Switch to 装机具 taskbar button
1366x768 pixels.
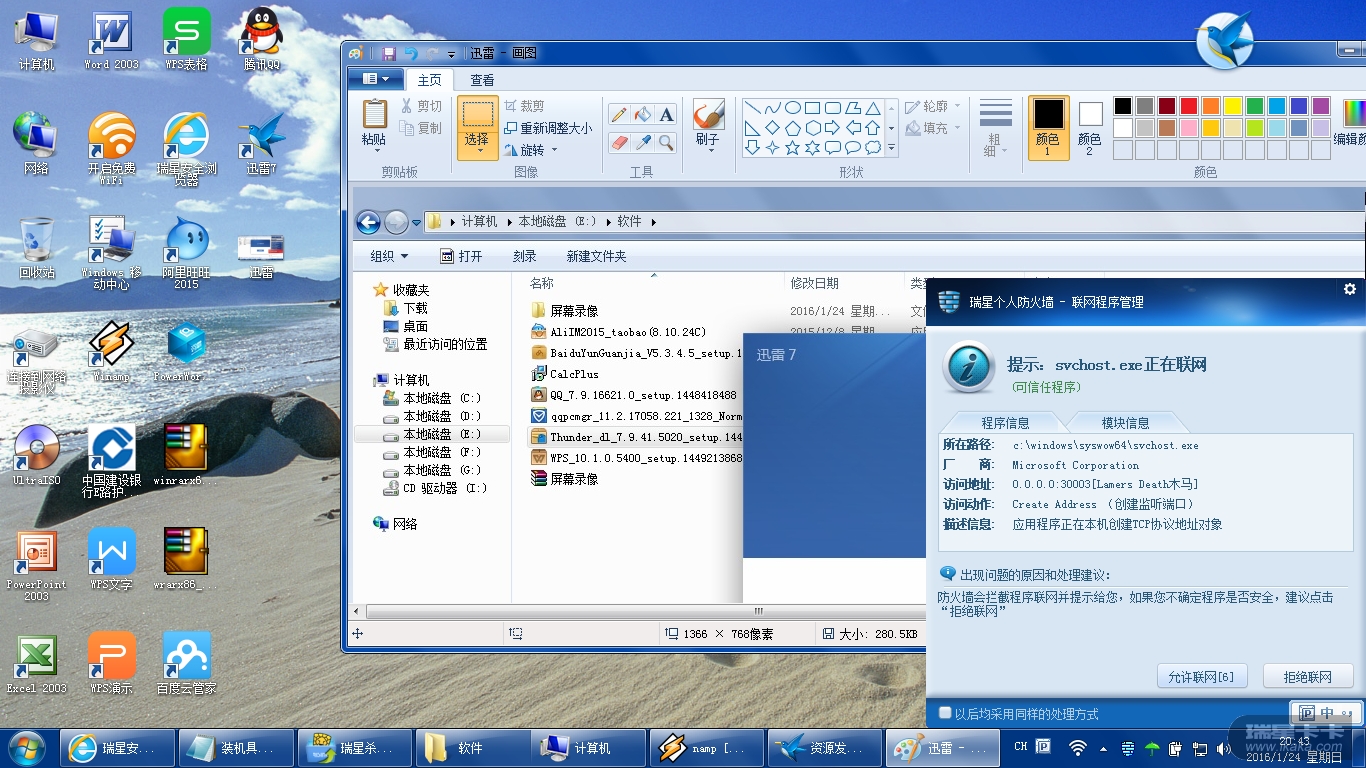coord(237,748)
